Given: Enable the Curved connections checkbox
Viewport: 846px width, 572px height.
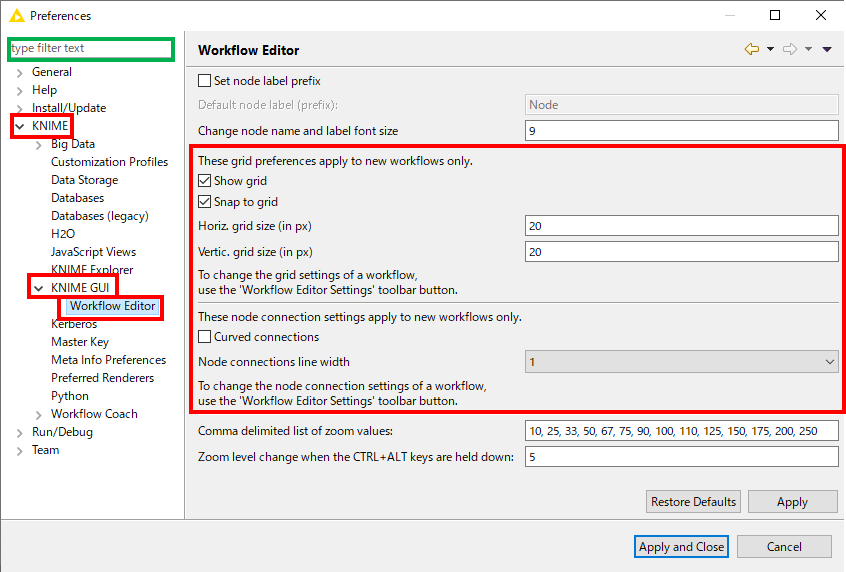Looking at the screenshot, I should coord(204,336).
